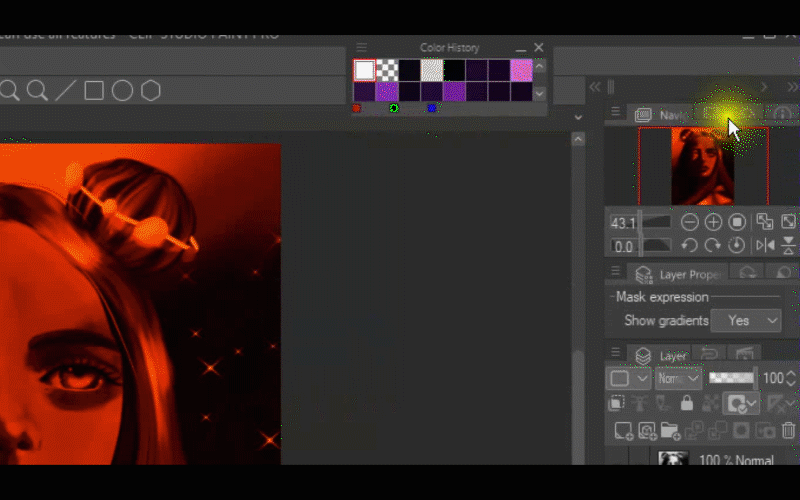Rotate canvas left in Navigator
This screenshot has width=800, height=500.
pyautogui.click(x=690, y=245)
